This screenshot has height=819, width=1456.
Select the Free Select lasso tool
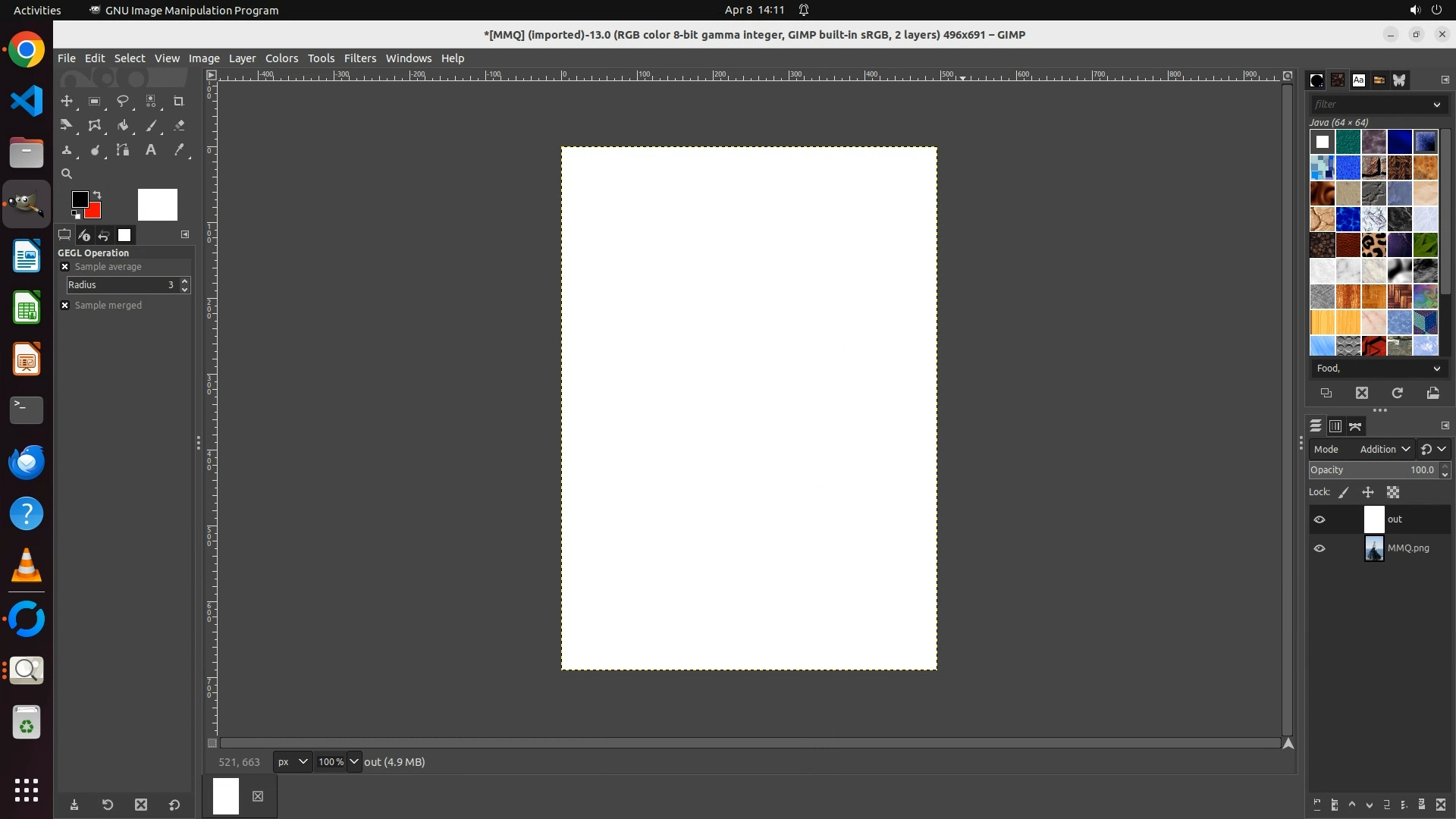tap(123, 101)
